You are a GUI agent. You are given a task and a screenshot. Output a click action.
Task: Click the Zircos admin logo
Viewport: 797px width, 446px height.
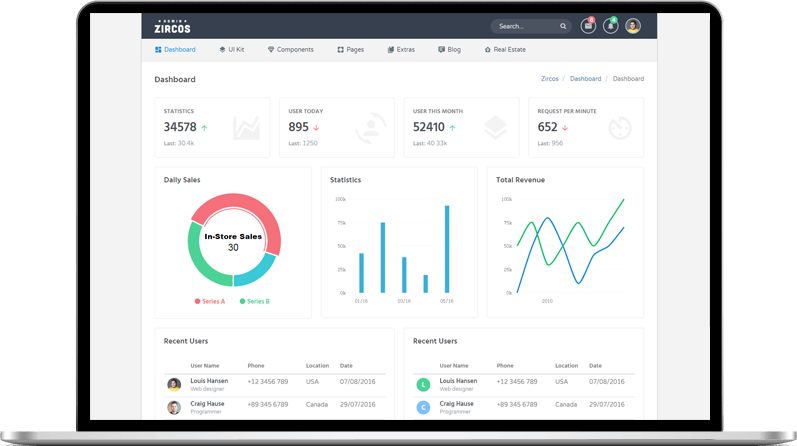[x=172, y=25]
